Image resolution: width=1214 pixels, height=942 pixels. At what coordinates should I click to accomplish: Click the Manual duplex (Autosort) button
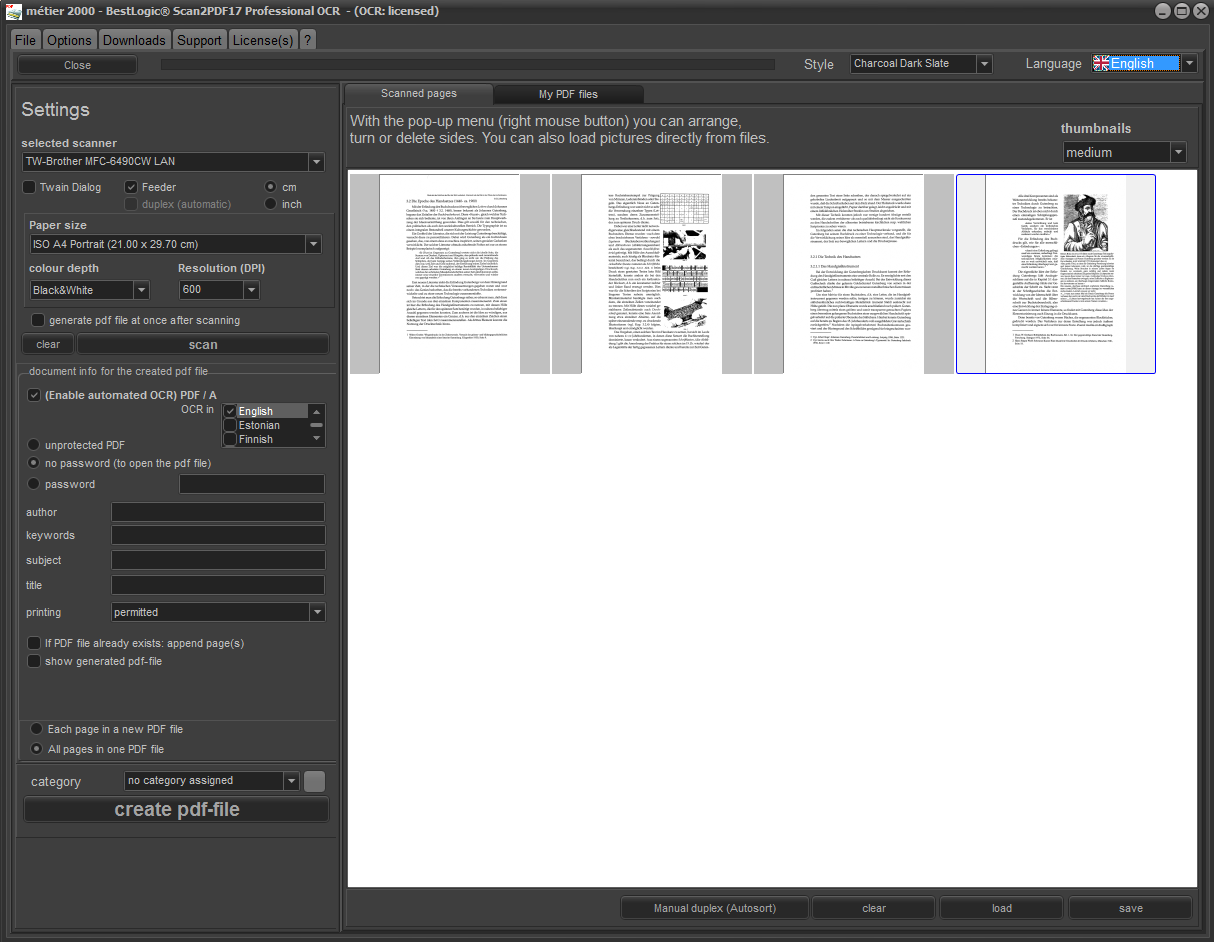[715, 908]
